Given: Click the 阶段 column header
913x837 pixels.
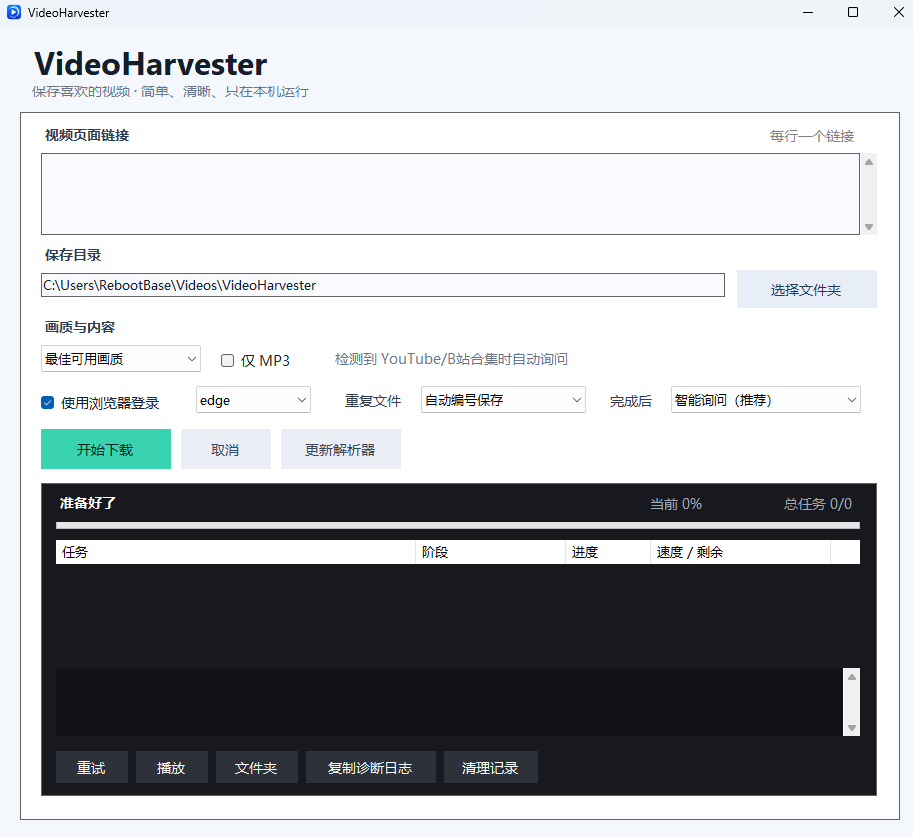Looking at the screenshot, I should 490,552.
